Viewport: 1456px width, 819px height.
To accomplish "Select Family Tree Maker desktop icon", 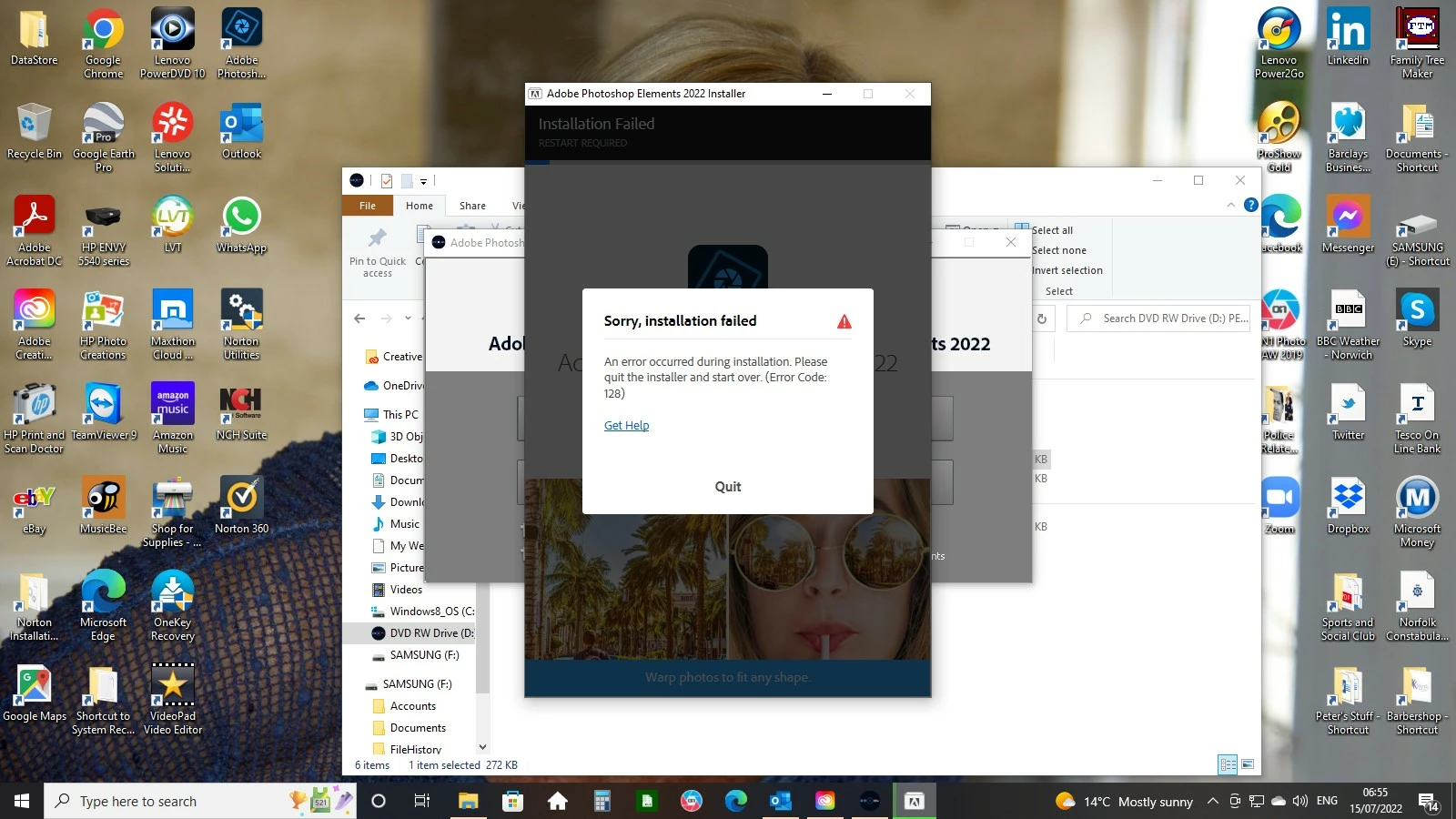I will coord(1417,44).
